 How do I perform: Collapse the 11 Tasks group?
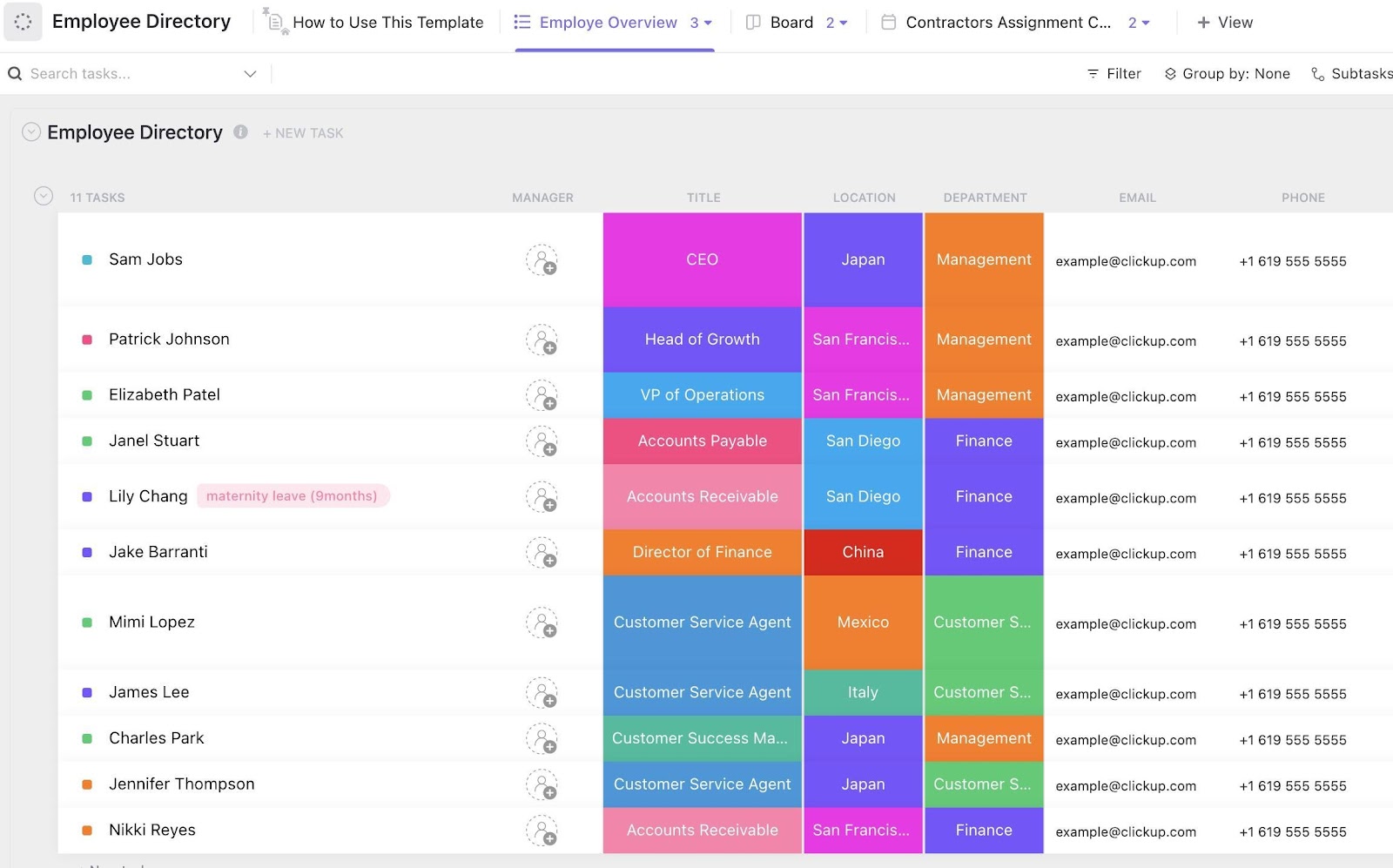coord(44,197)
